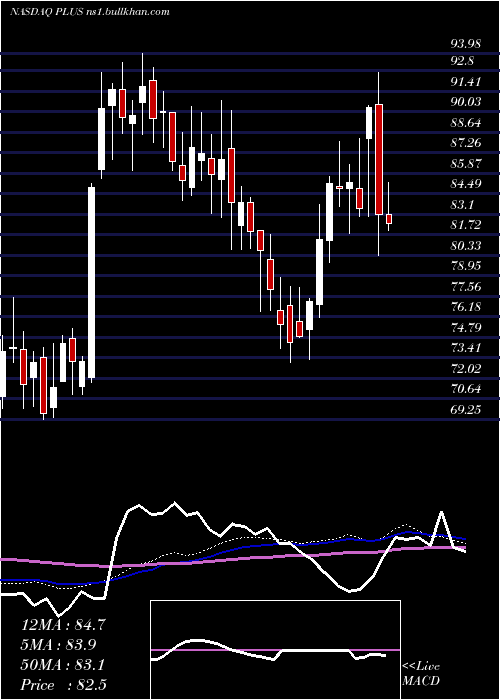Click the 78.95 price axis label
This screenshot has width=500, height=700.
click(x=466, y=266)
